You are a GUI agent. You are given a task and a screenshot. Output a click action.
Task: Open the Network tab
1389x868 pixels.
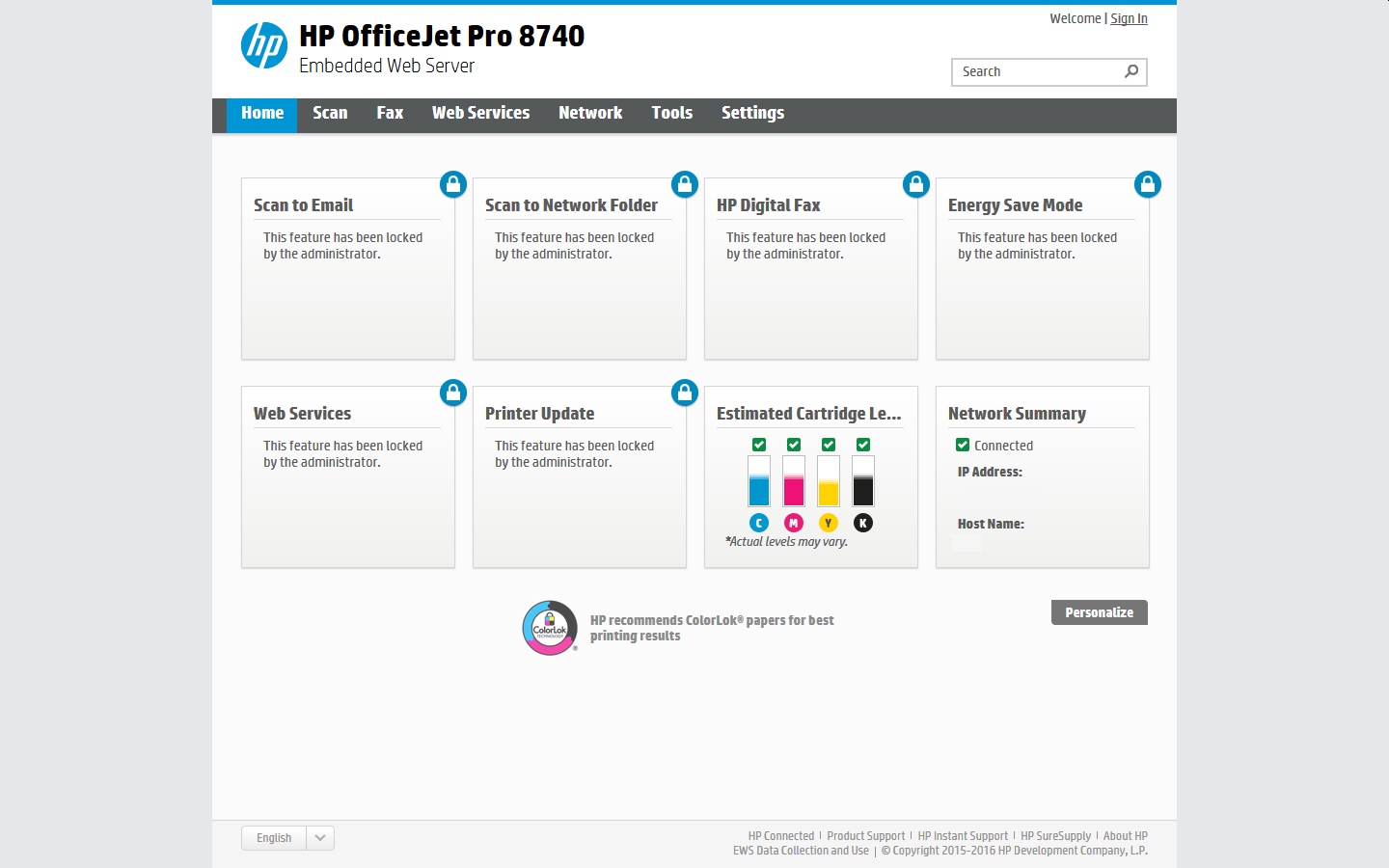590,113
